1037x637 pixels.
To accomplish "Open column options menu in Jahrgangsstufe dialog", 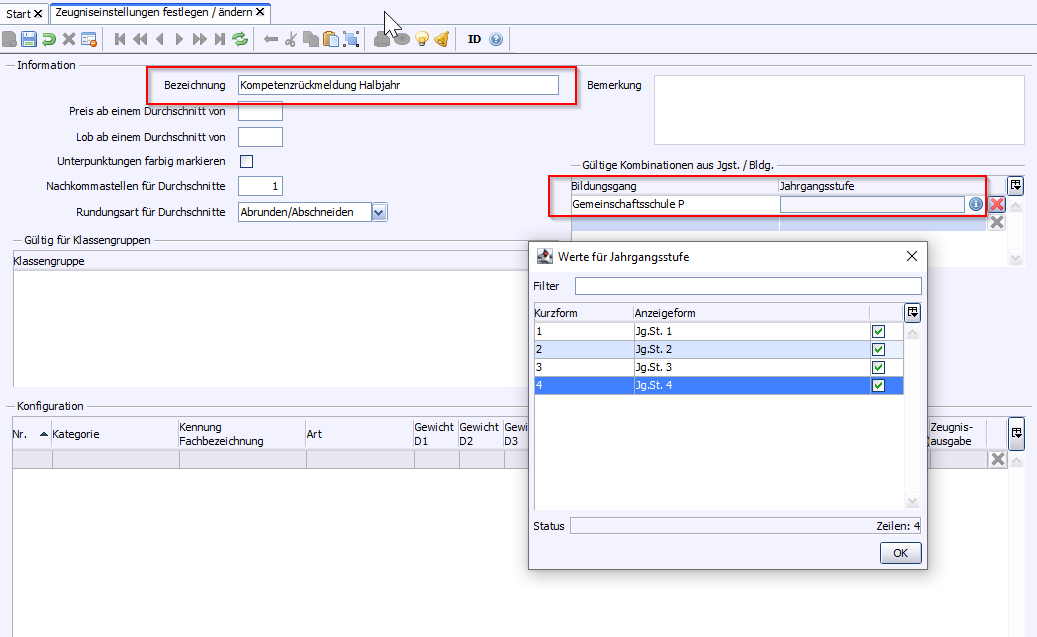I will (x=913, y=313).
